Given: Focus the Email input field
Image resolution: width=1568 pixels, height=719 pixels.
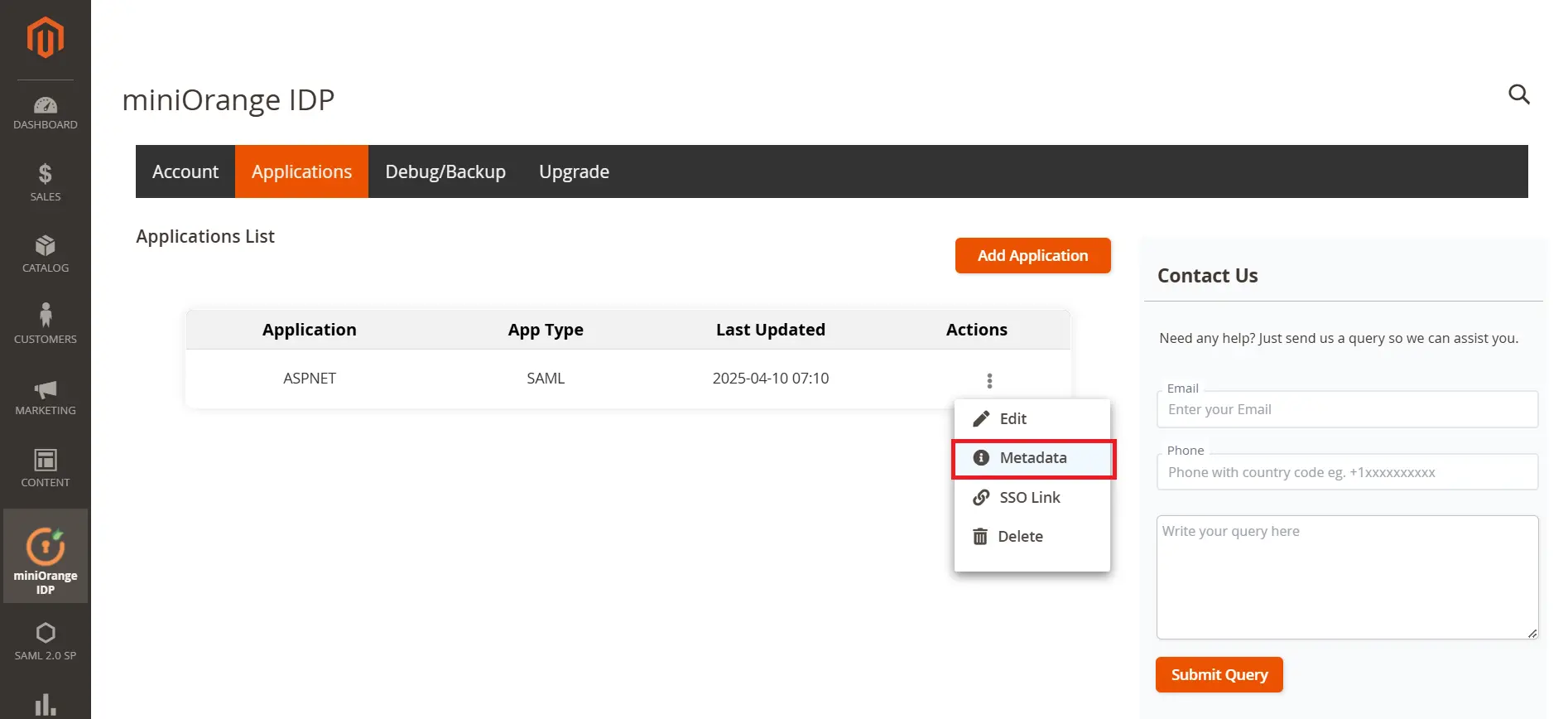Looking at the screenshot, I should [1347, 409].
